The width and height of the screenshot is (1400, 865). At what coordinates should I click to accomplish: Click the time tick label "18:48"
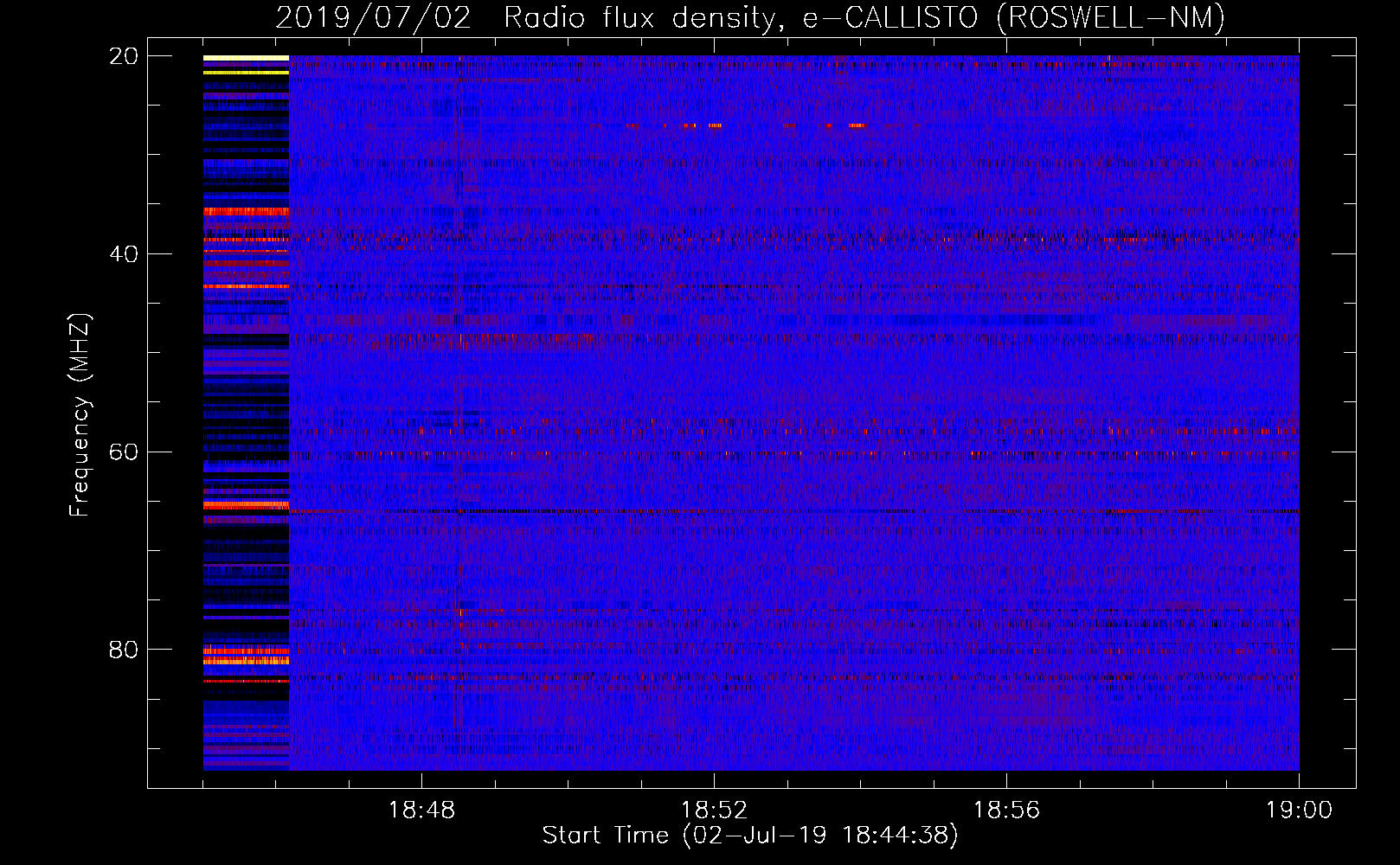(421, 811)
